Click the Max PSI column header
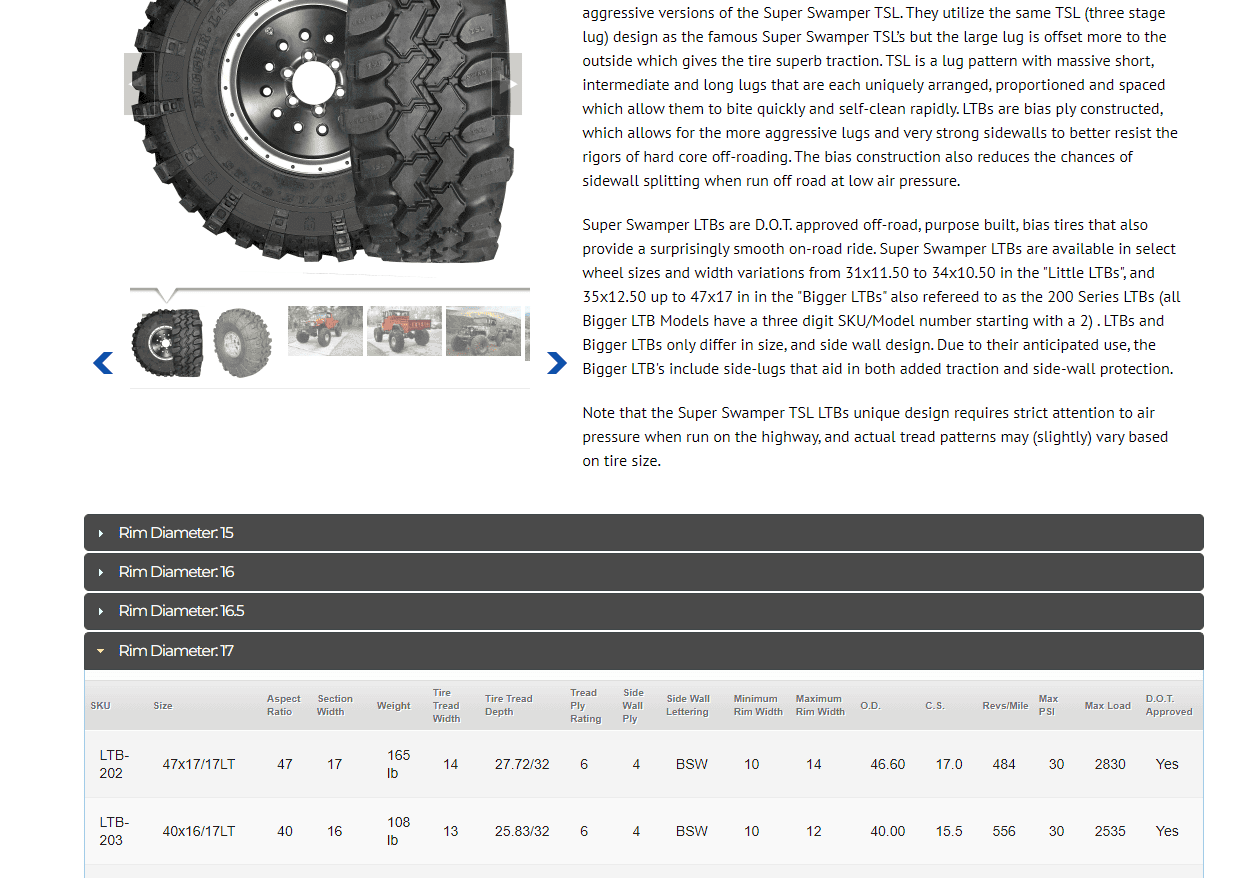The height and width of the screenshot is (878, 1237). pyautogui.click(x=1048, y=705)
